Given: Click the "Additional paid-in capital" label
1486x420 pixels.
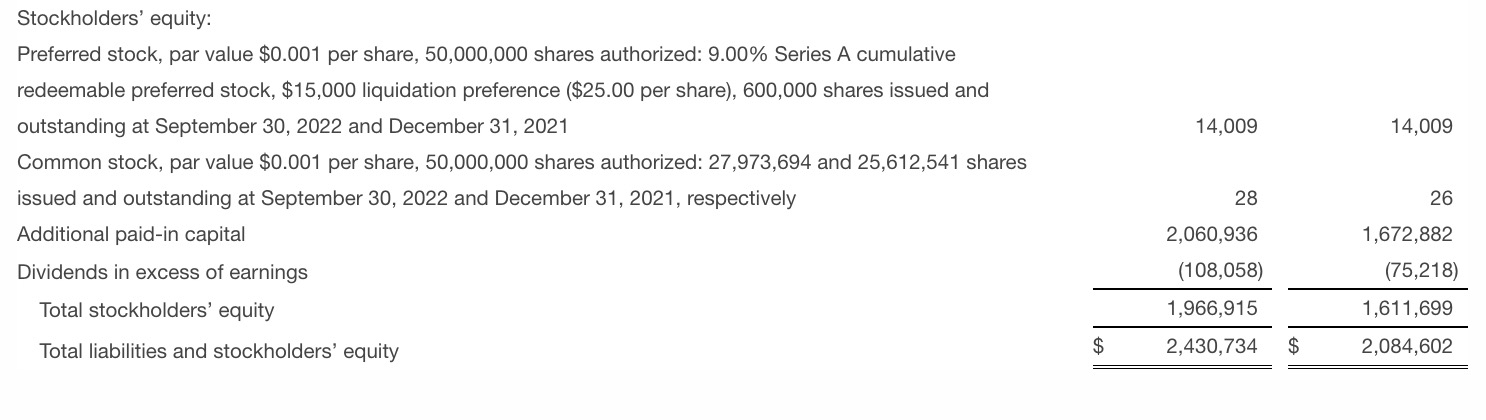Looking at the screenshot, I should pos(131,235).
